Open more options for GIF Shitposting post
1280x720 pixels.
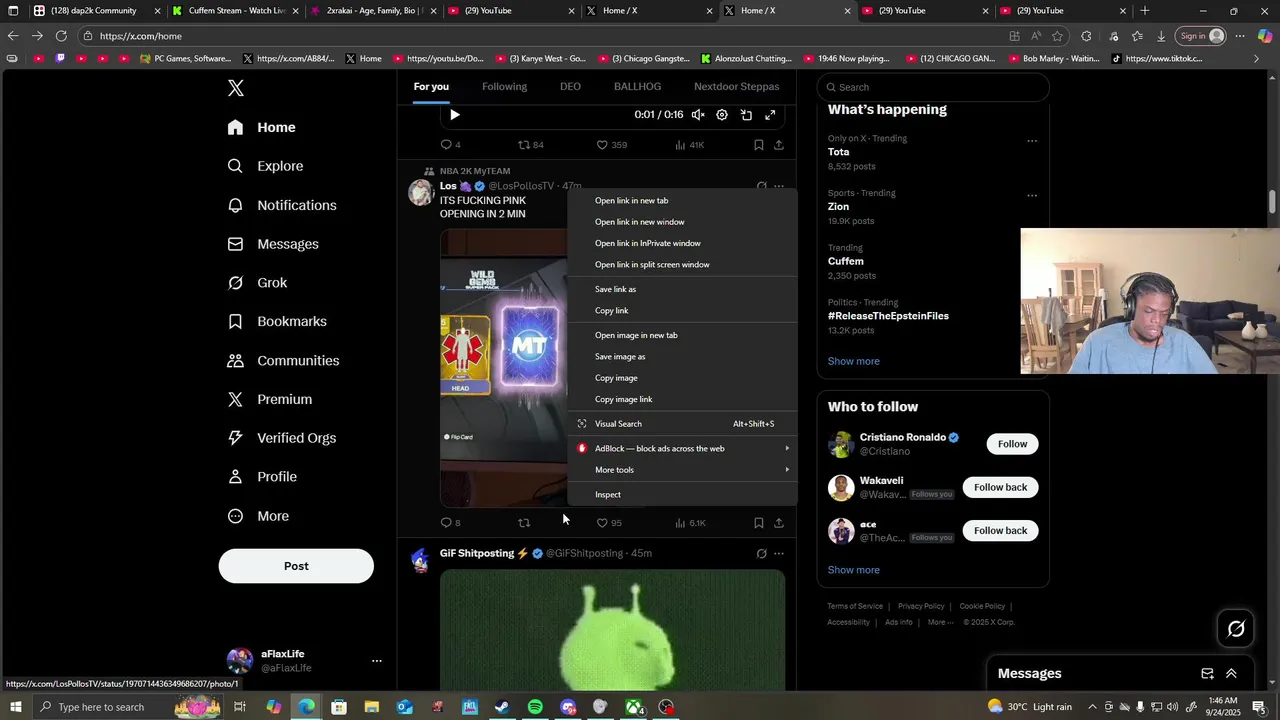tap(779, 554)
